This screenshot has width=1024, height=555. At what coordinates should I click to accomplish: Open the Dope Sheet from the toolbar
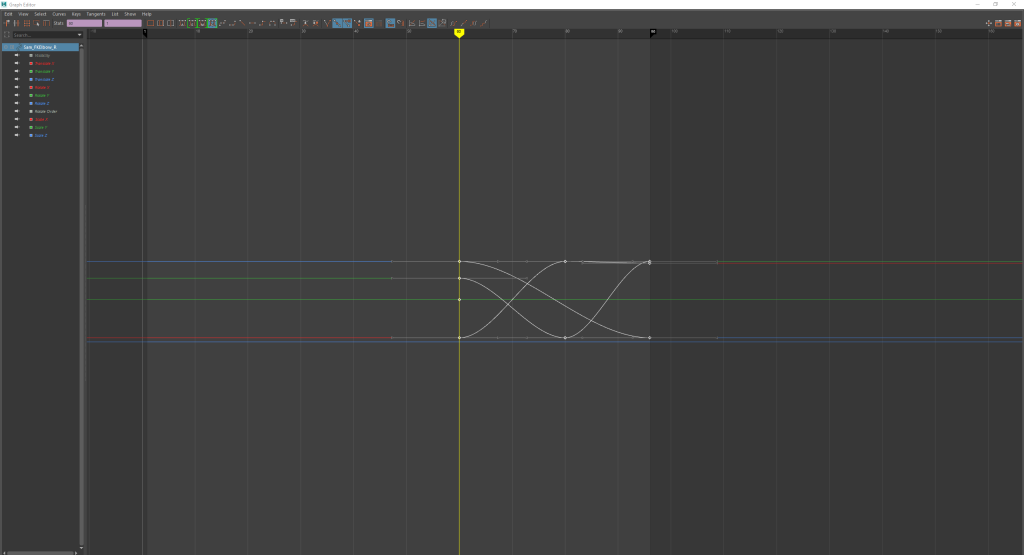click(998, 23)
